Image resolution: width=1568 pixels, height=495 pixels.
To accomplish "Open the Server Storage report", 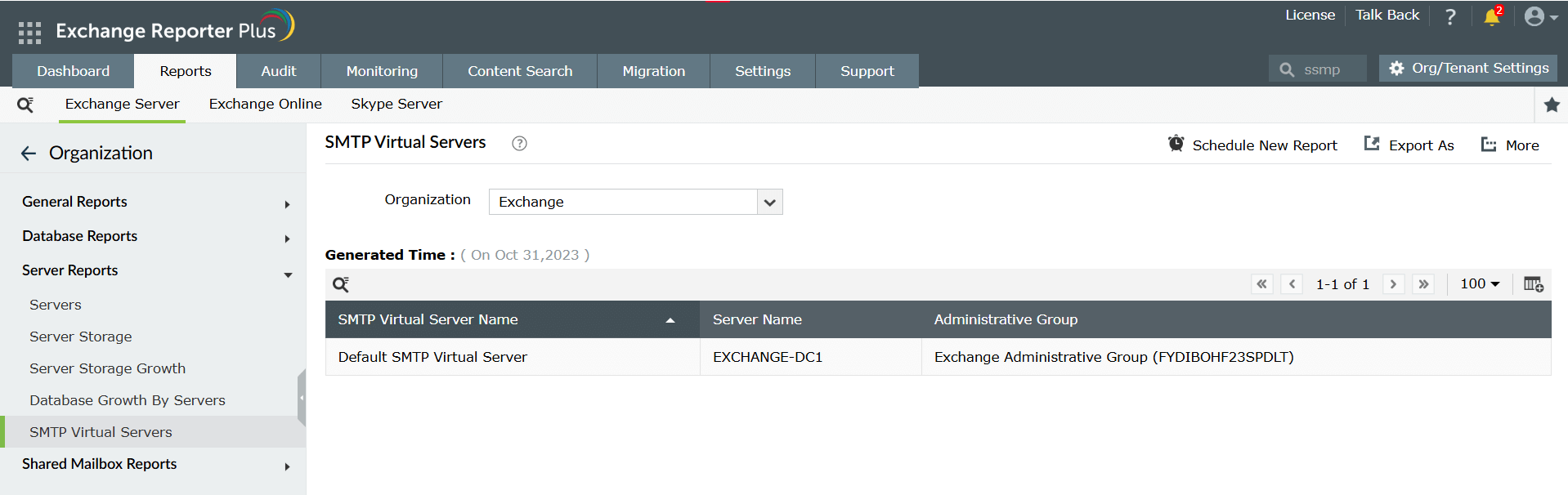I will pos(81,337).
